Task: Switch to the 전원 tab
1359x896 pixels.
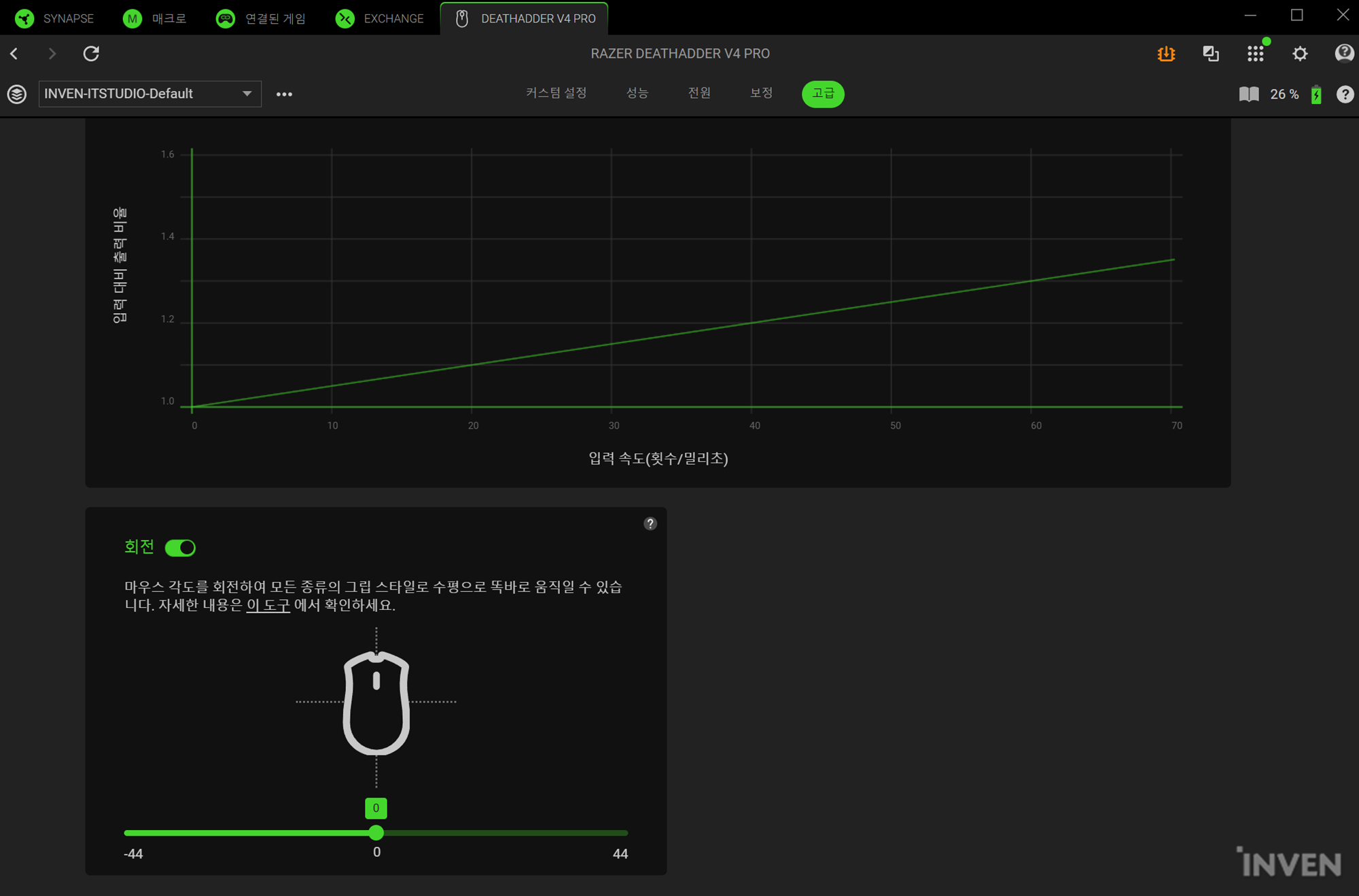Action: pos(699,93)
